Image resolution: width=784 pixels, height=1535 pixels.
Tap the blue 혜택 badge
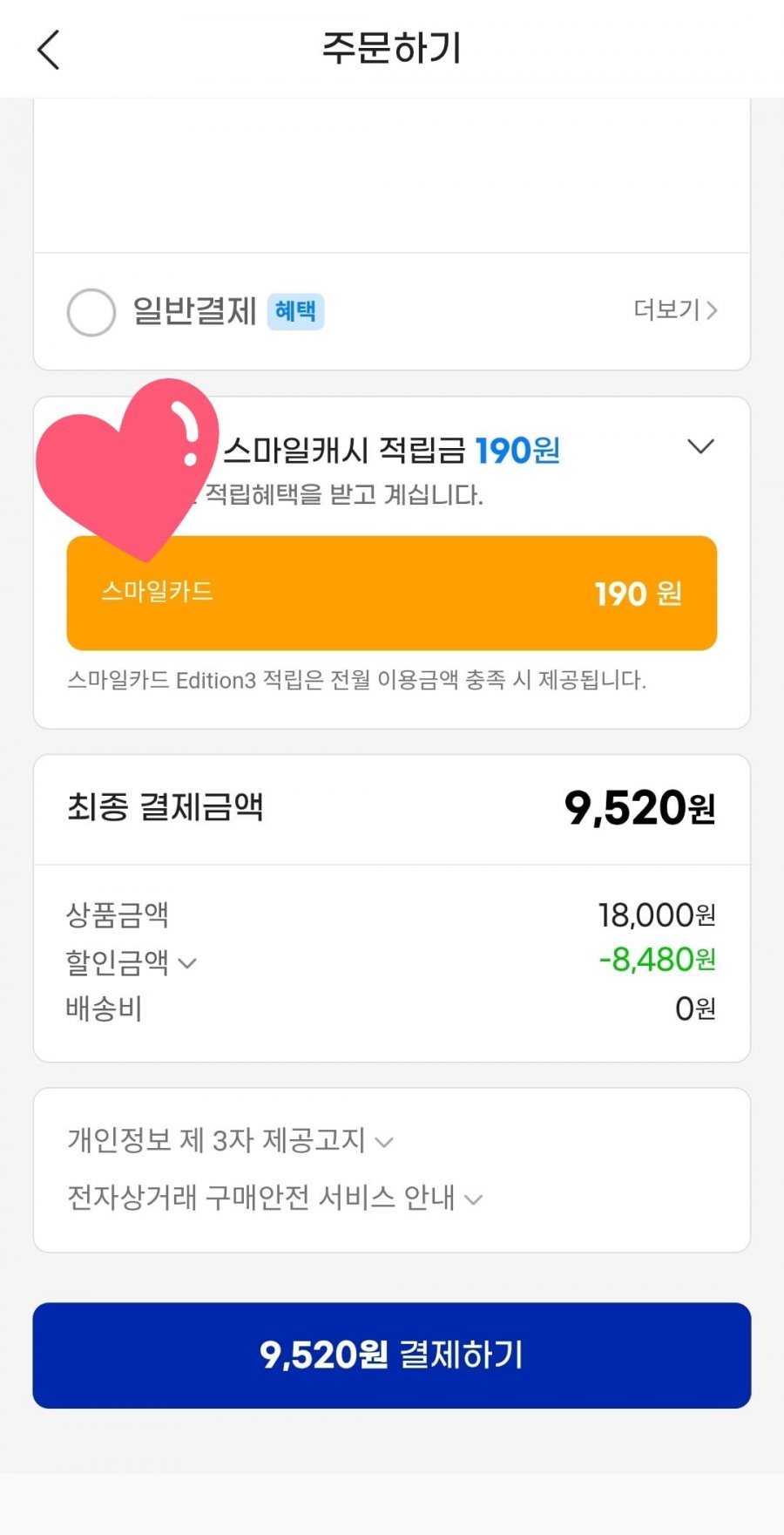[295, 311]
